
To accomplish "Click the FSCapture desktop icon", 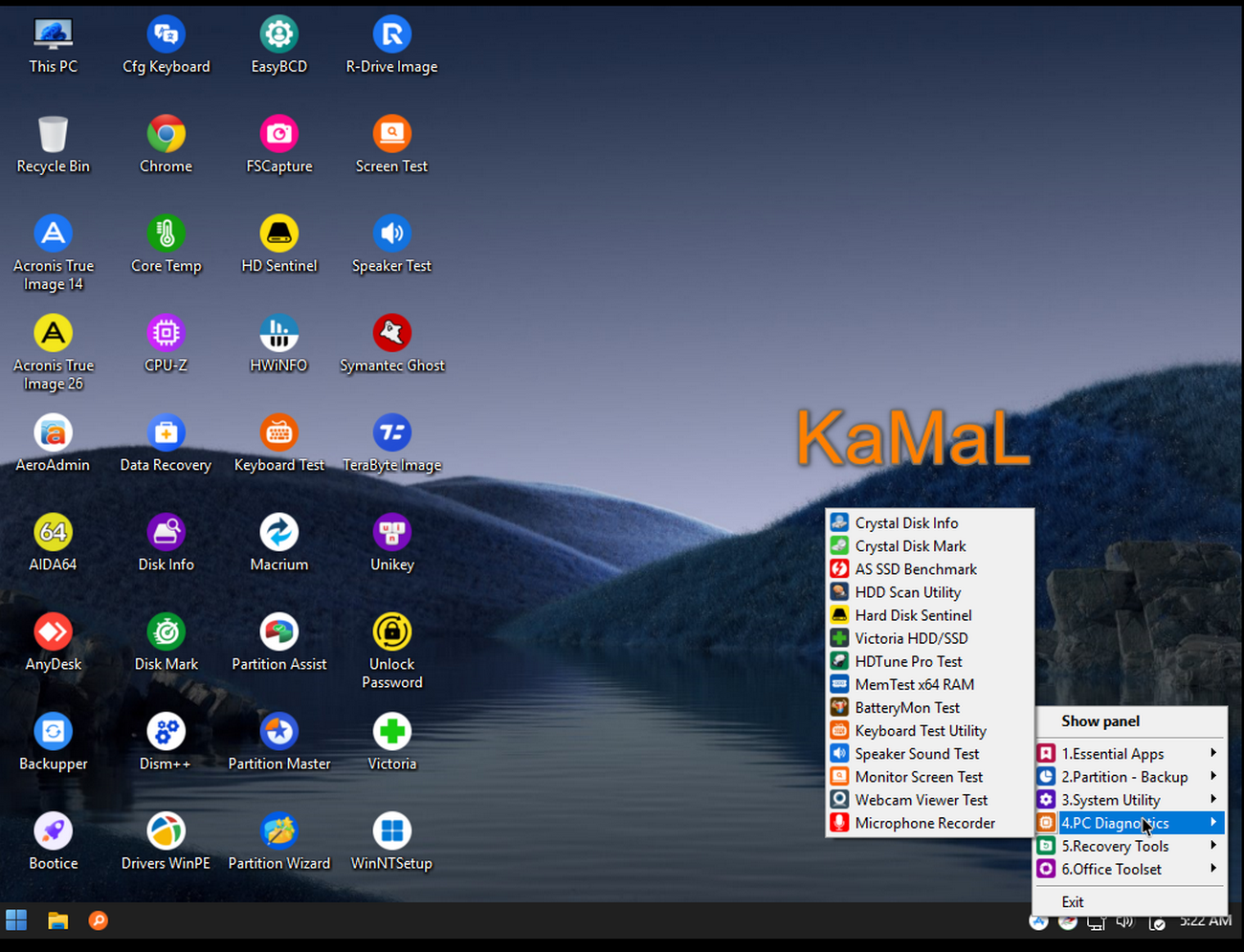I will [278, 146].
